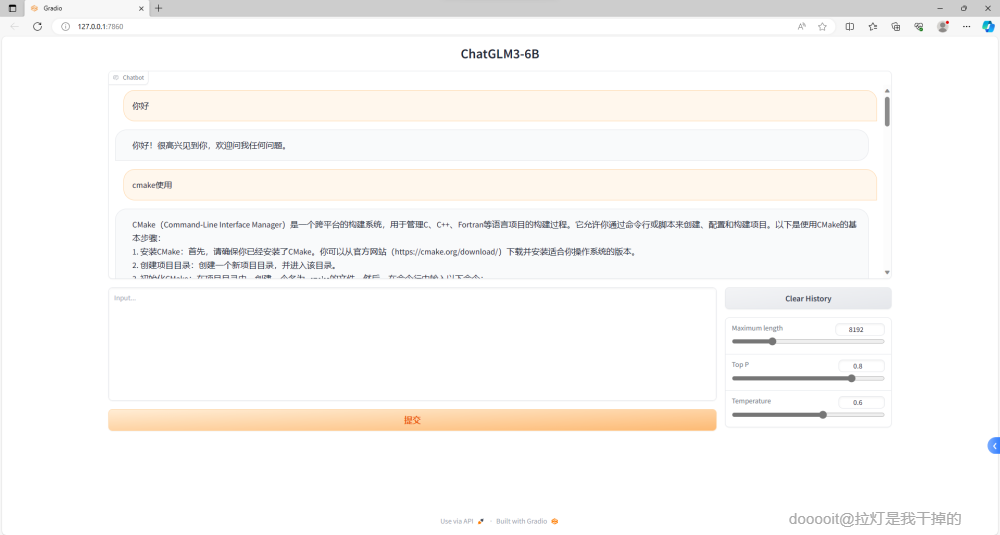Viewport: 1000px width, 535px height.
Task: Click the Clear History button
Action: [808, 298]
